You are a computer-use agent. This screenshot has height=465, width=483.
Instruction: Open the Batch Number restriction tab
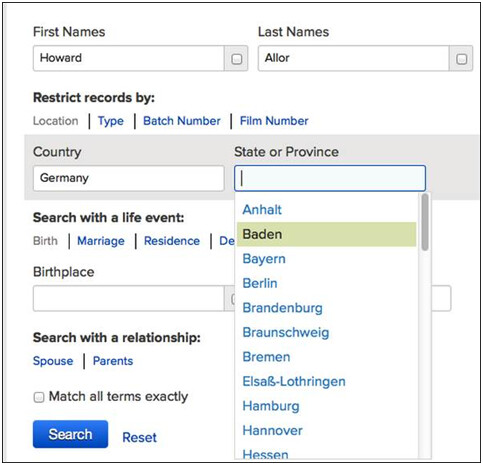[182, 121]
